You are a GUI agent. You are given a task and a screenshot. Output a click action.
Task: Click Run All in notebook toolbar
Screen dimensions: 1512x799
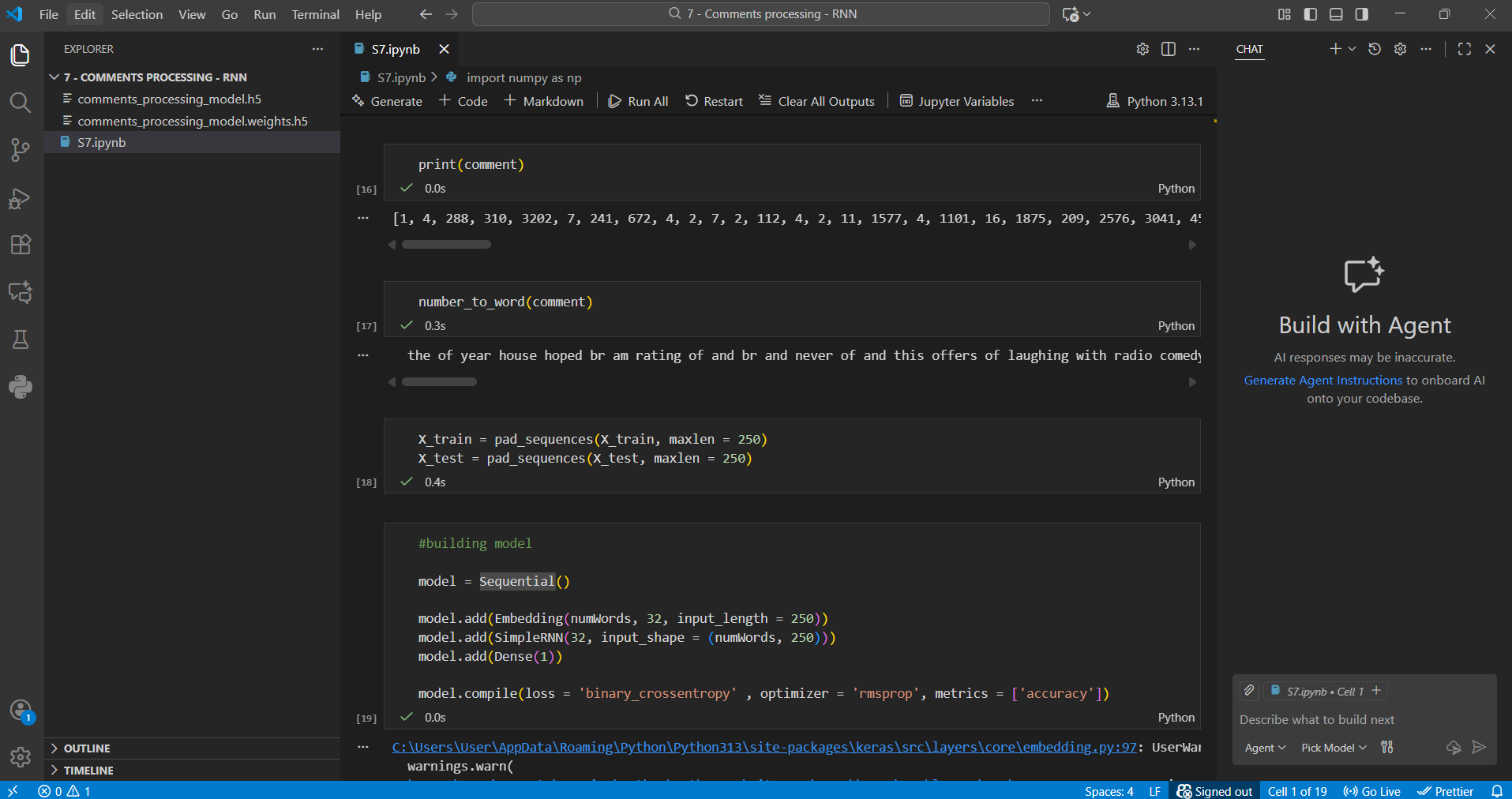pos(639,101)
